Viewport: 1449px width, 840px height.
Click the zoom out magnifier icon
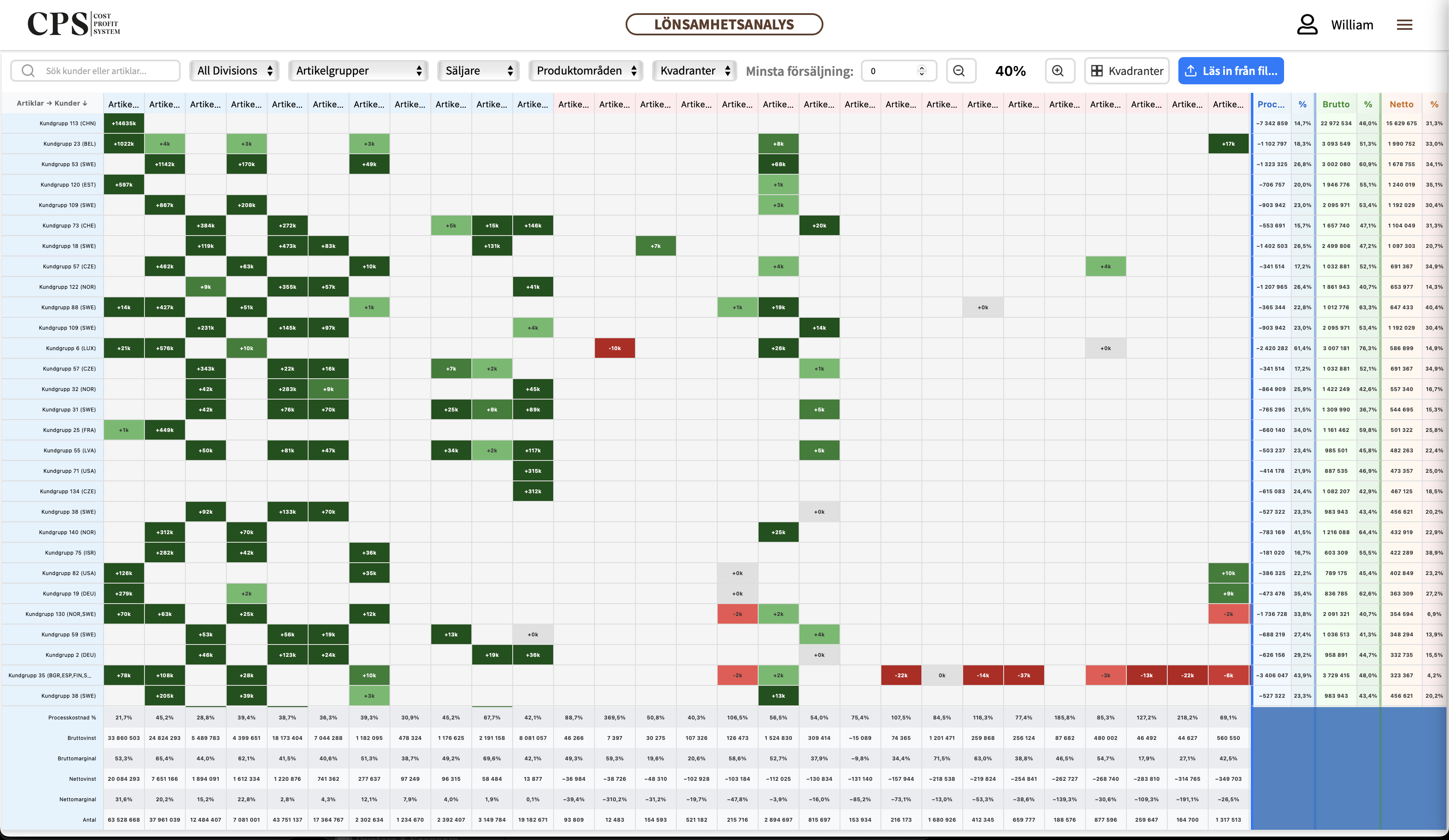point(959,71)
